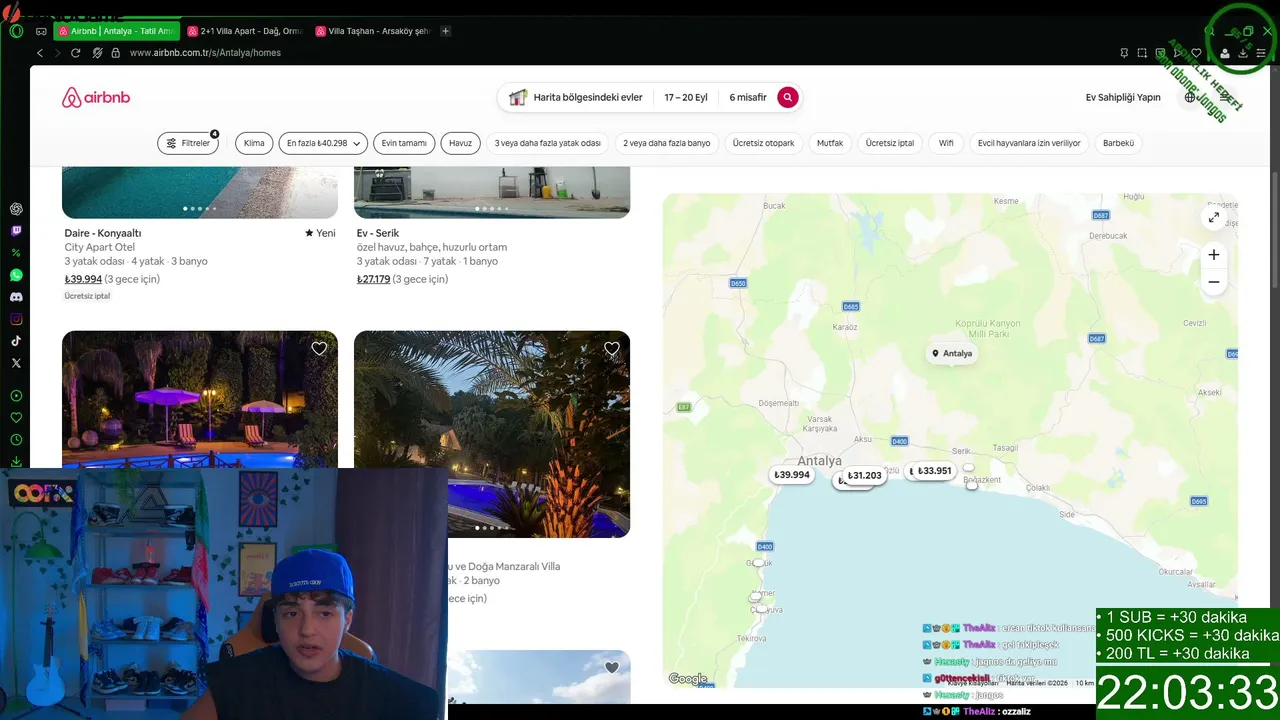The width and height of the screenshot is (1280, 720).
Task: Favorite the palm tree night pool listing
Action: pyautogui.click(x=612, y=349)
